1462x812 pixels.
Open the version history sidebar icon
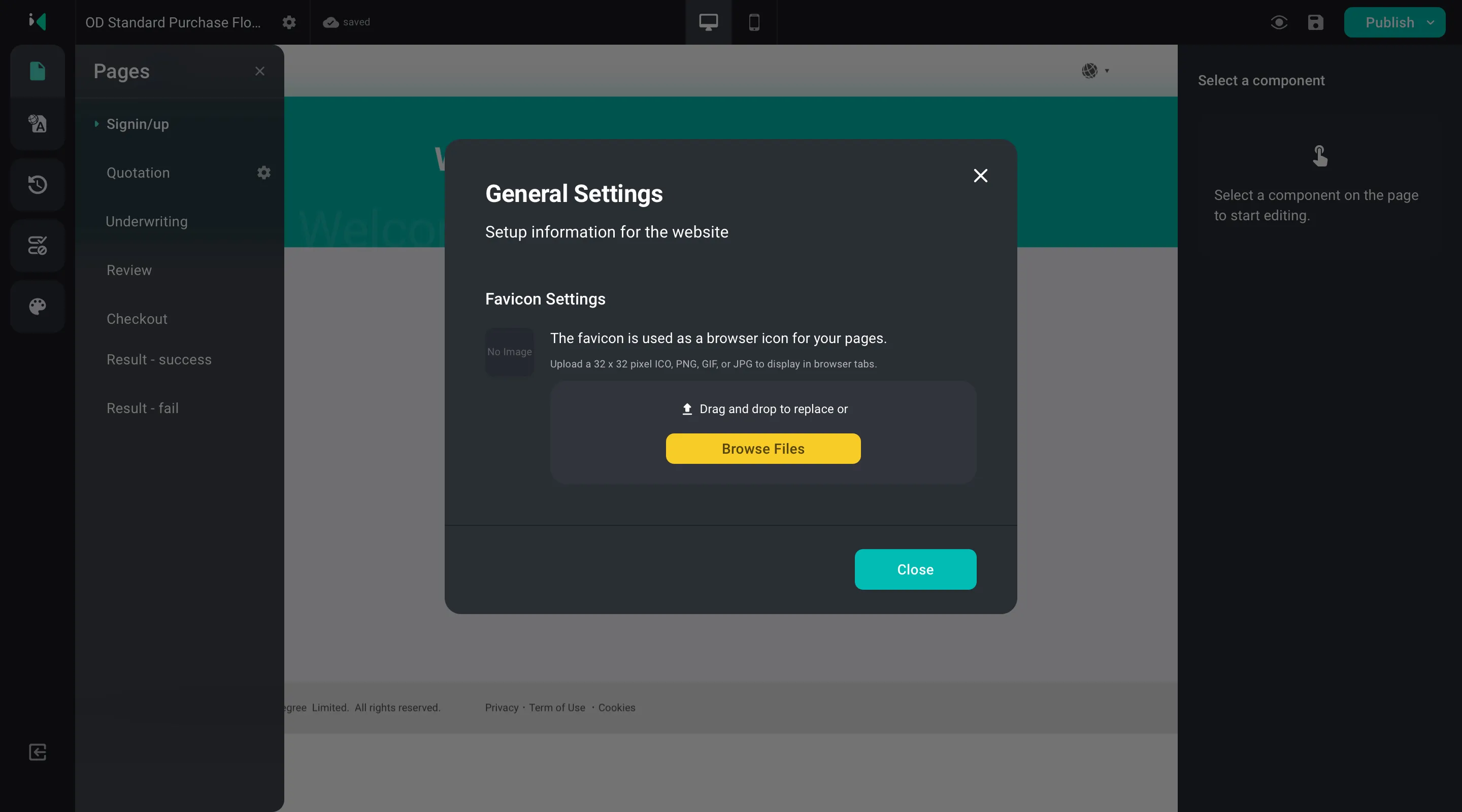click(x=38, y=184)
